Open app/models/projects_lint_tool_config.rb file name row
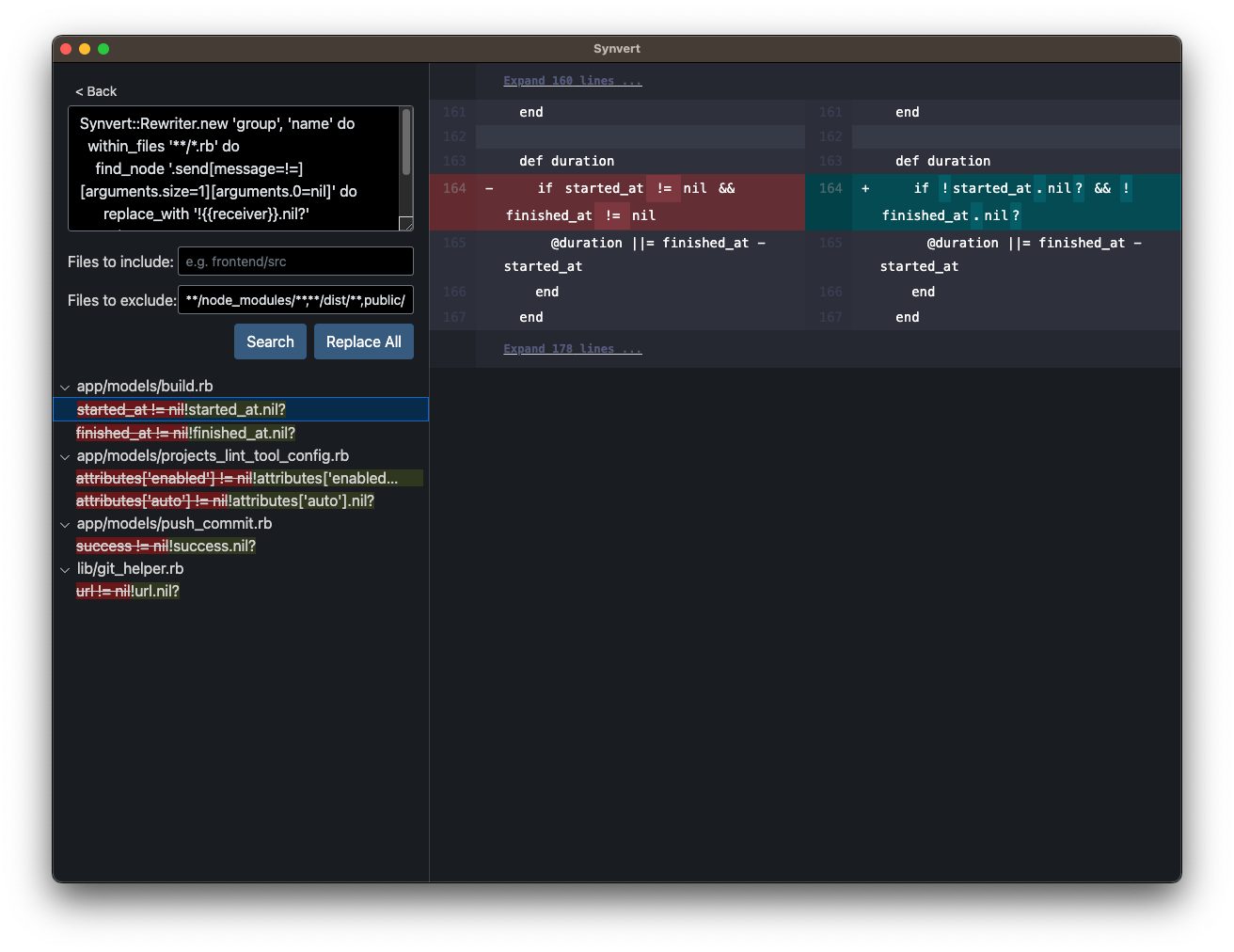Viewport: 1234px width, 952px height. (213, 455)
